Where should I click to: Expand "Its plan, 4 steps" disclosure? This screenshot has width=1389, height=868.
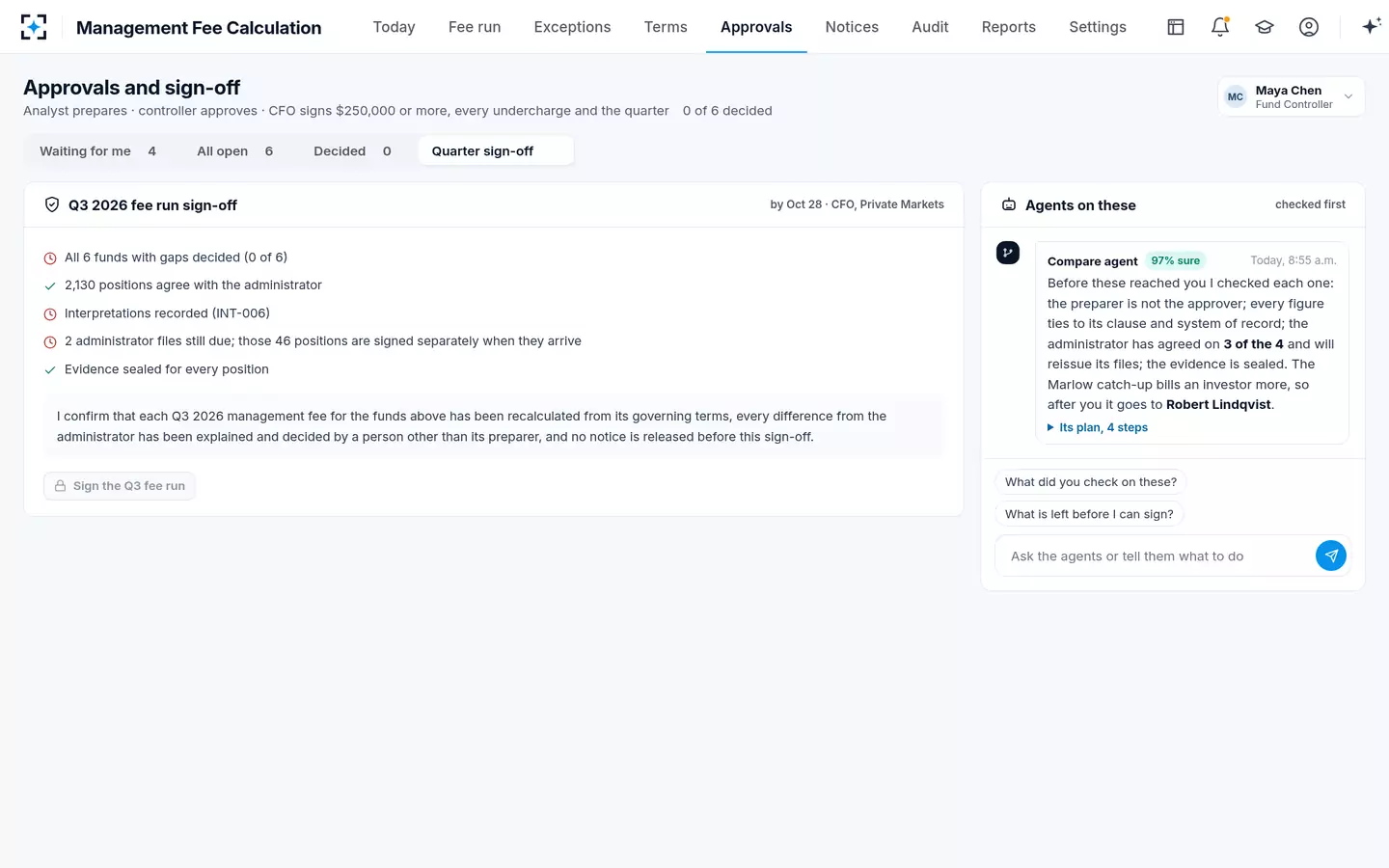click(1098, 427)
